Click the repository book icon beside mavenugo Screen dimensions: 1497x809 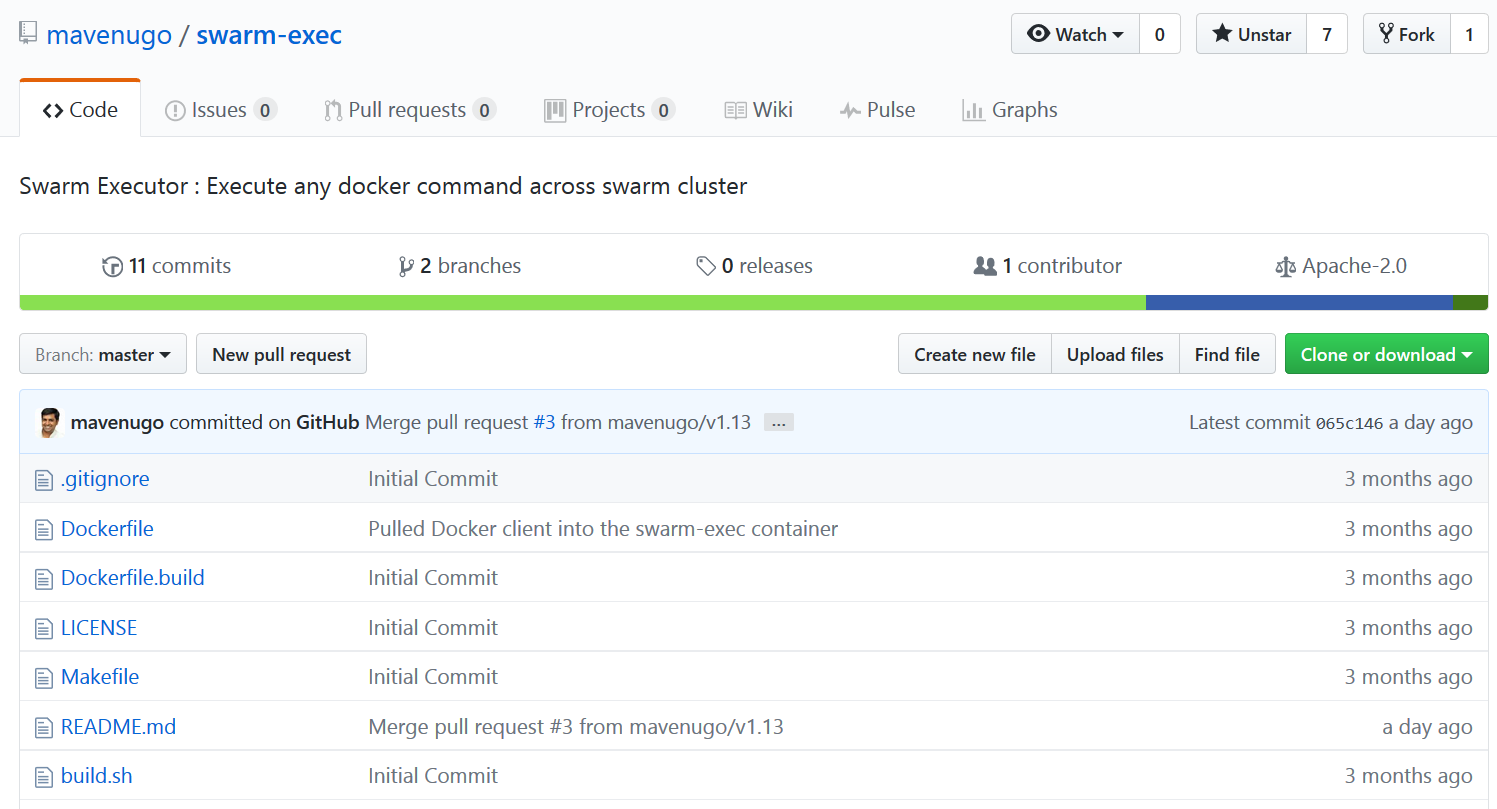coord(29,35)
